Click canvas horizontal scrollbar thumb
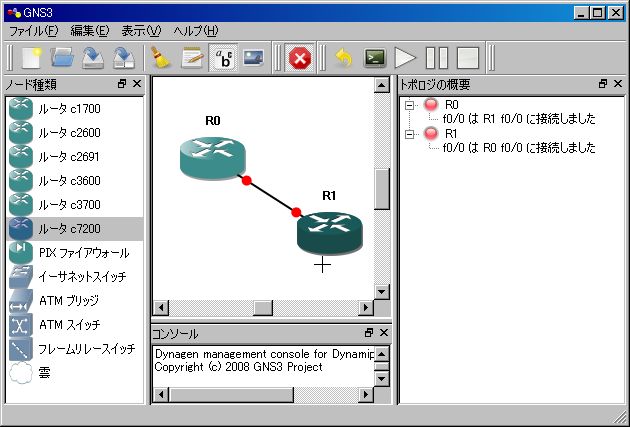The height and width of the screenshot is (427, 630). 263,308
